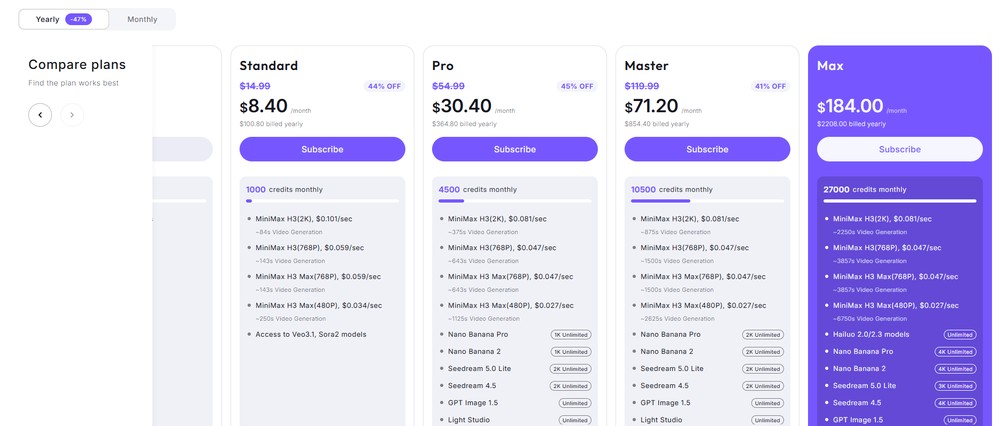Screen dimensions: 1000x426
Task: Click '10500 credits monthly' text
Action: [672, 189]
